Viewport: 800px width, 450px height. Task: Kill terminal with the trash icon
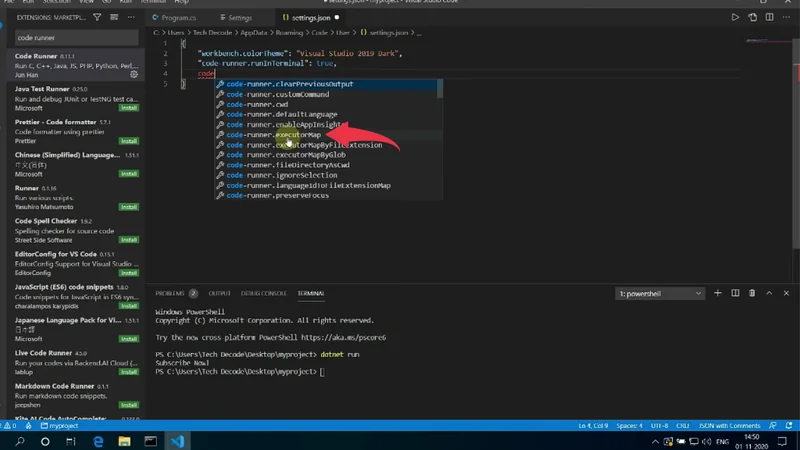click(752, 293)
